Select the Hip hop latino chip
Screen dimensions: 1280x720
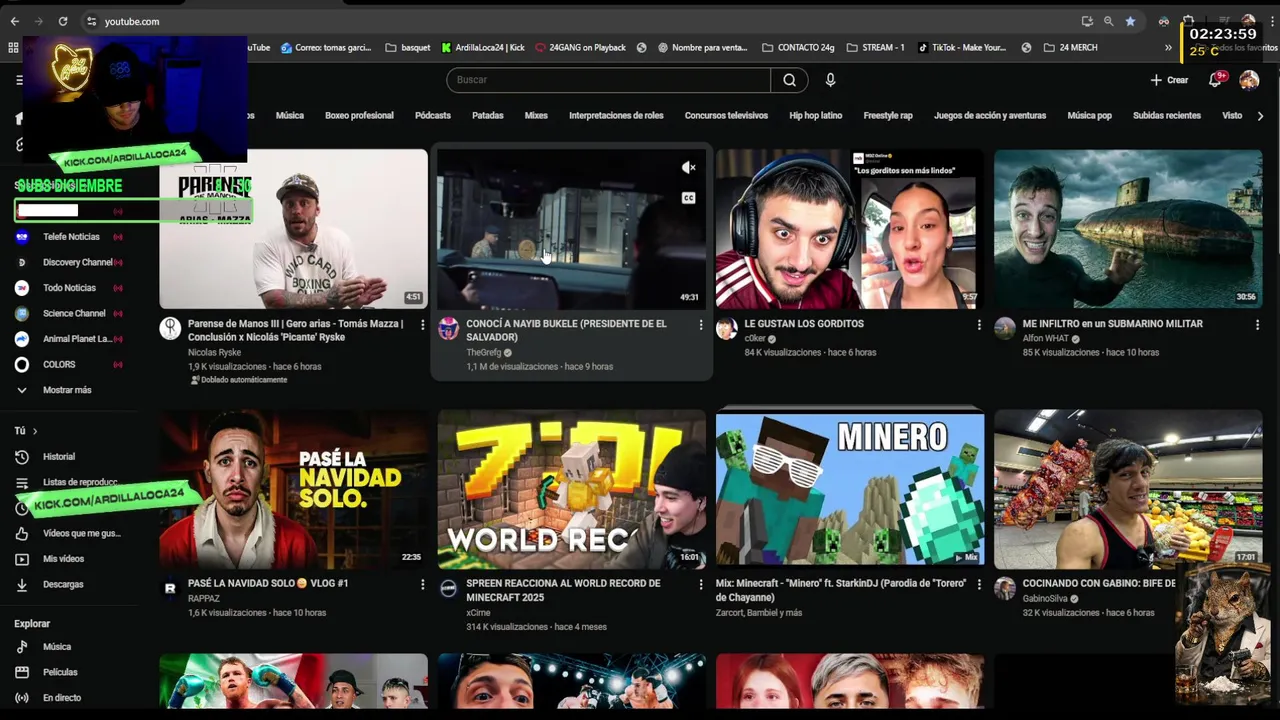click(816, 116)
